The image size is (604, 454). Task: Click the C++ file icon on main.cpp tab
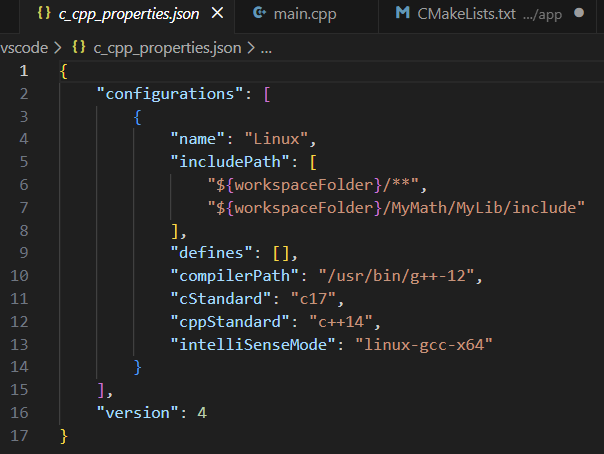260,13
